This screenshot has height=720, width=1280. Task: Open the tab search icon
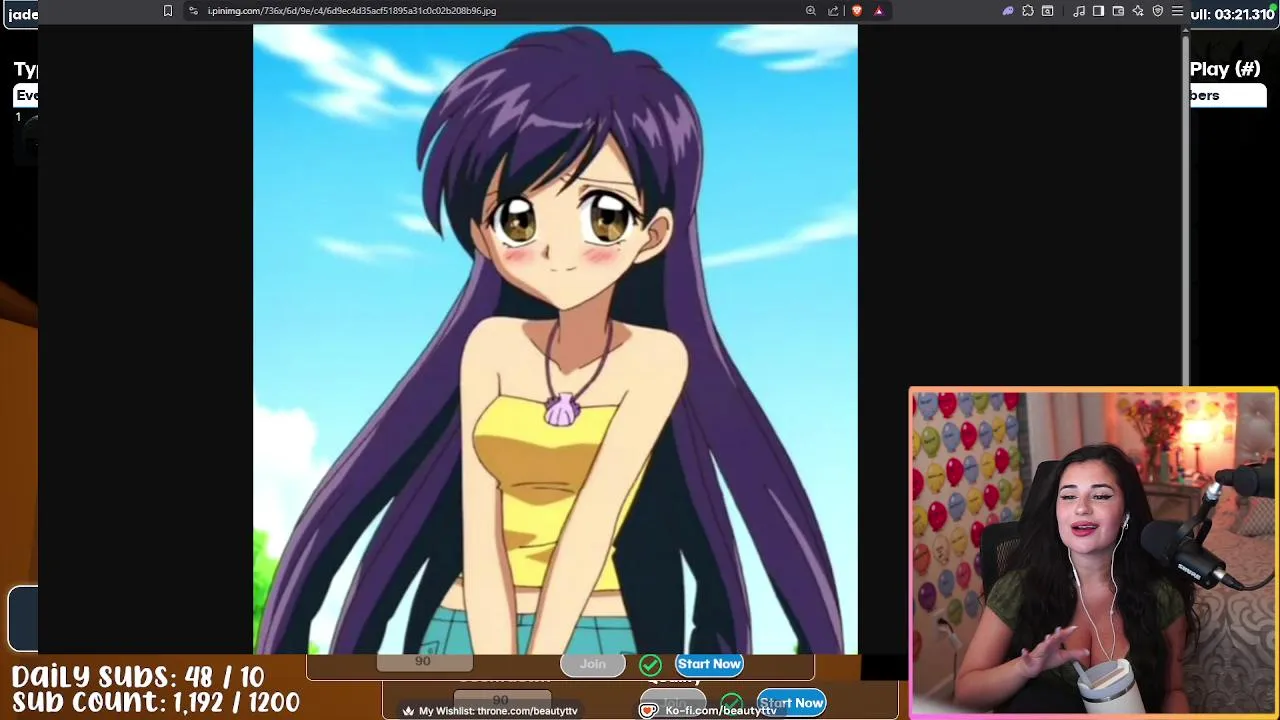1048,11
